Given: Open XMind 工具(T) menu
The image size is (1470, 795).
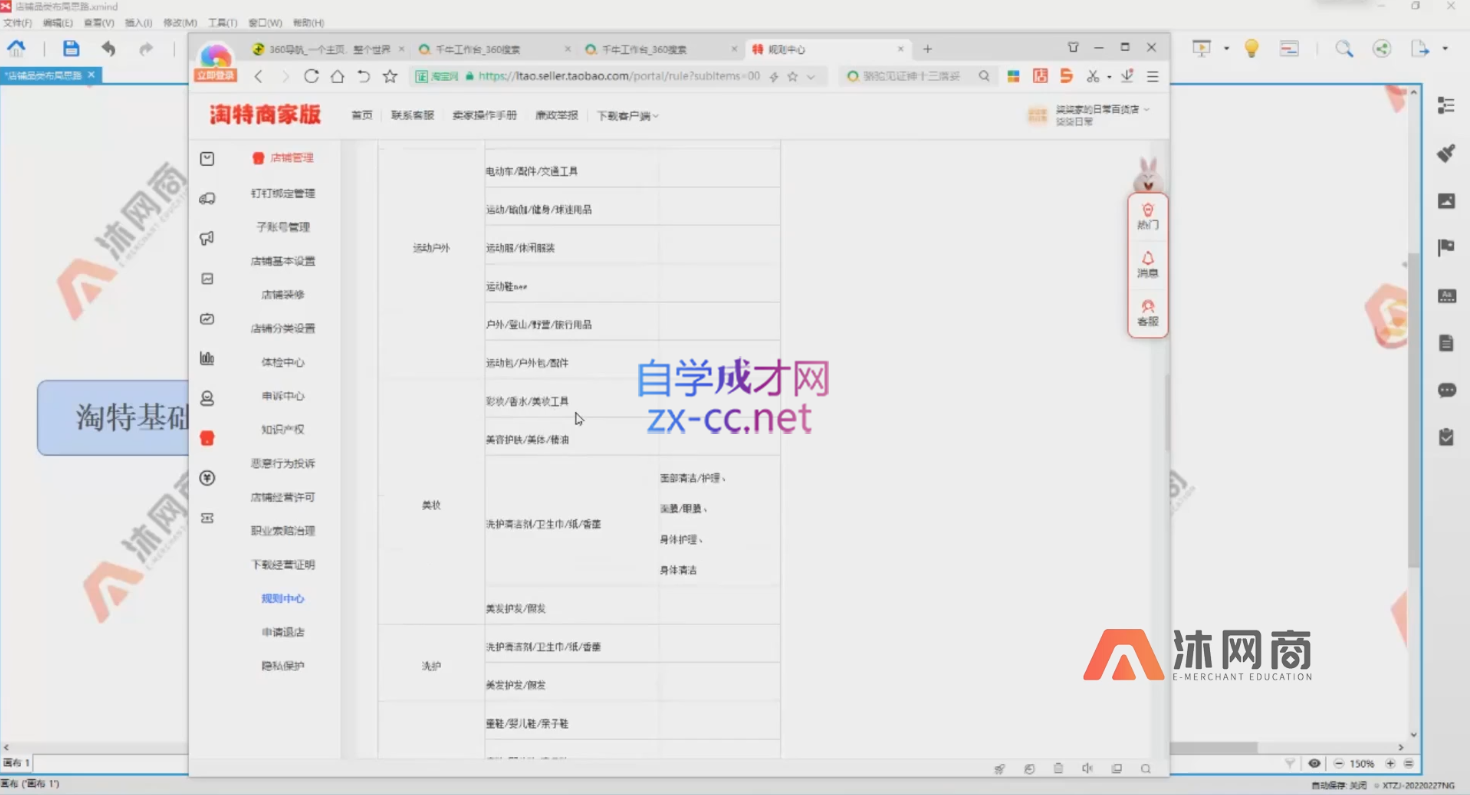Looking at the screenshot, I should coord(222,22).
